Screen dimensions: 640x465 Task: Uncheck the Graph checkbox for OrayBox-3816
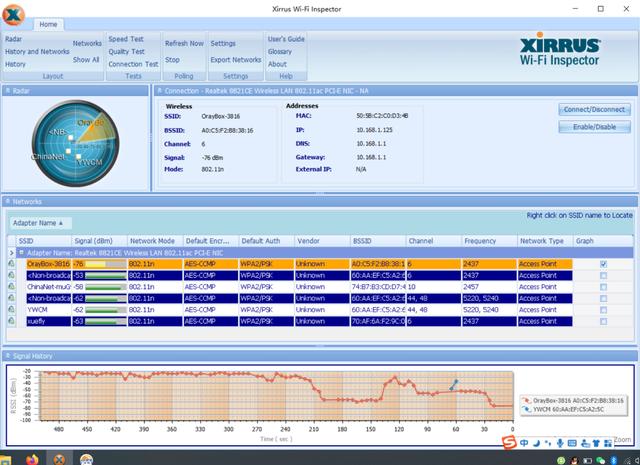(602, 264)
